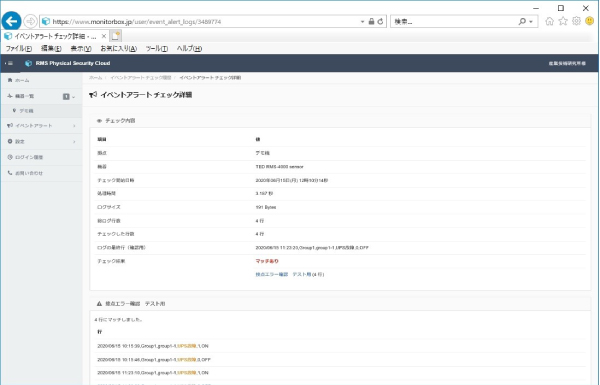Image resolution: width=600 pixels, height=385 pixels.
Task: Open the 表示(V) menu
Action: point(81,49)
